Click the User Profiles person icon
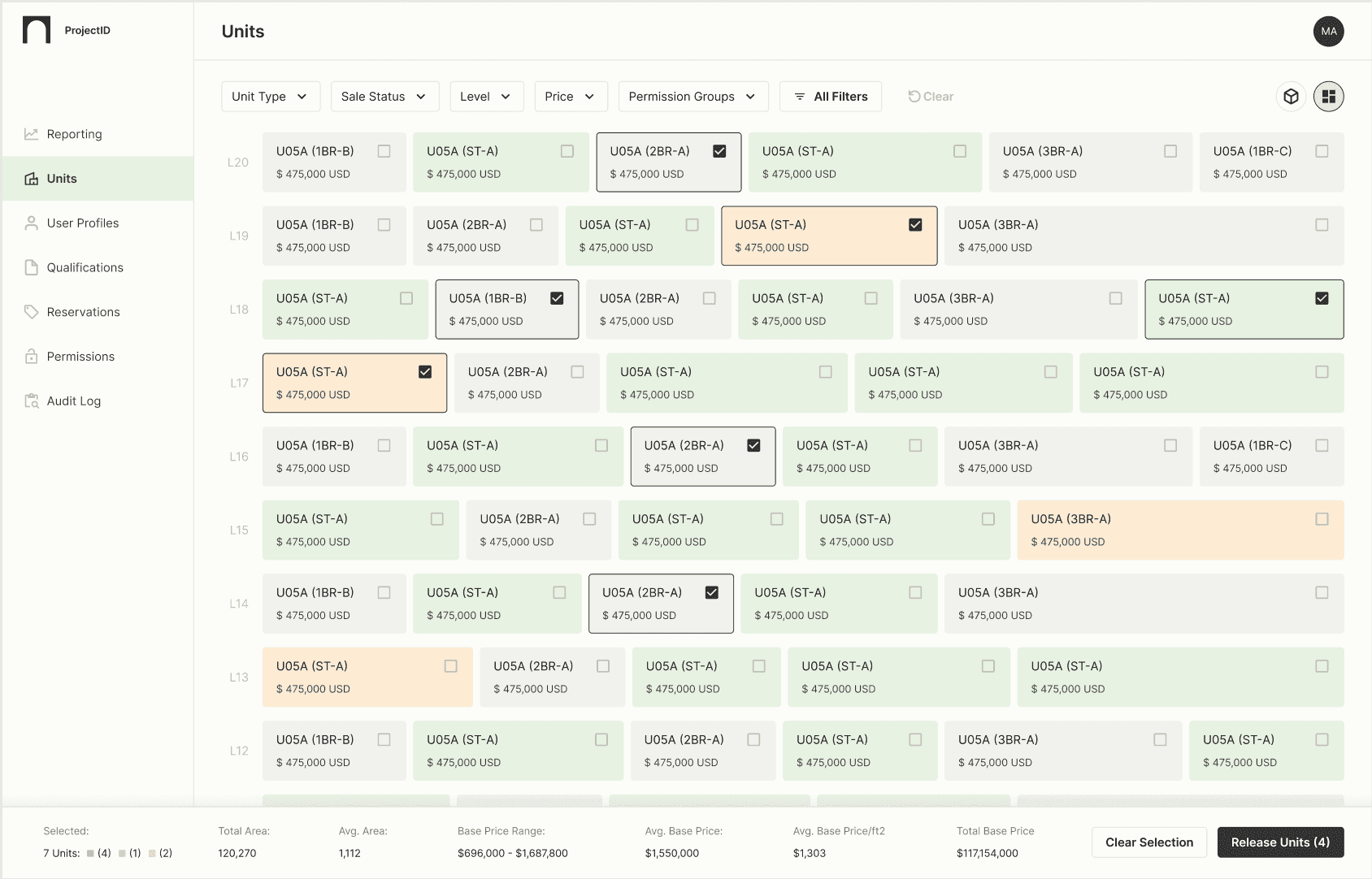1372x879 pixels. pos(32,223)
